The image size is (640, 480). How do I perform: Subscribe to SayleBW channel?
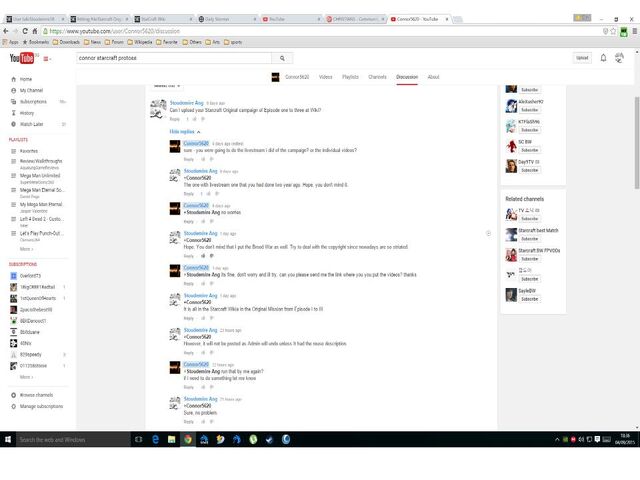529,299
